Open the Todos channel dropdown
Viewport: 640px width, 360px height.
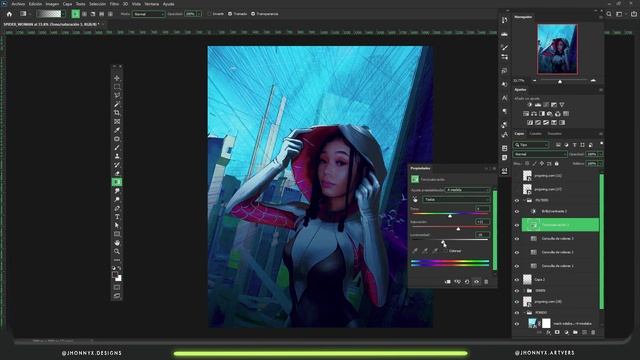click(456, 200)
